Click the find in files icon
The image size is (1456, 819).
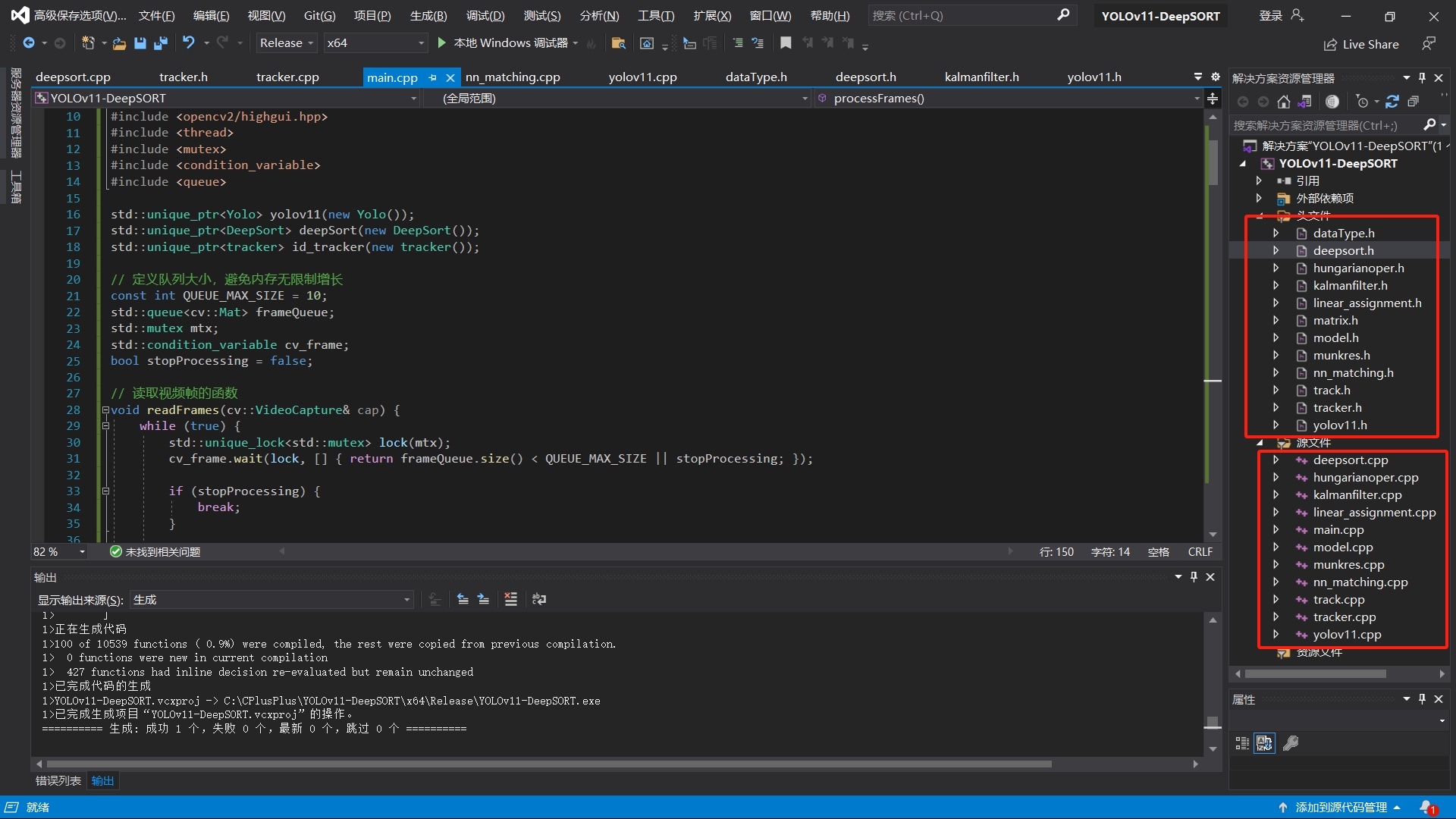[619, 43]
